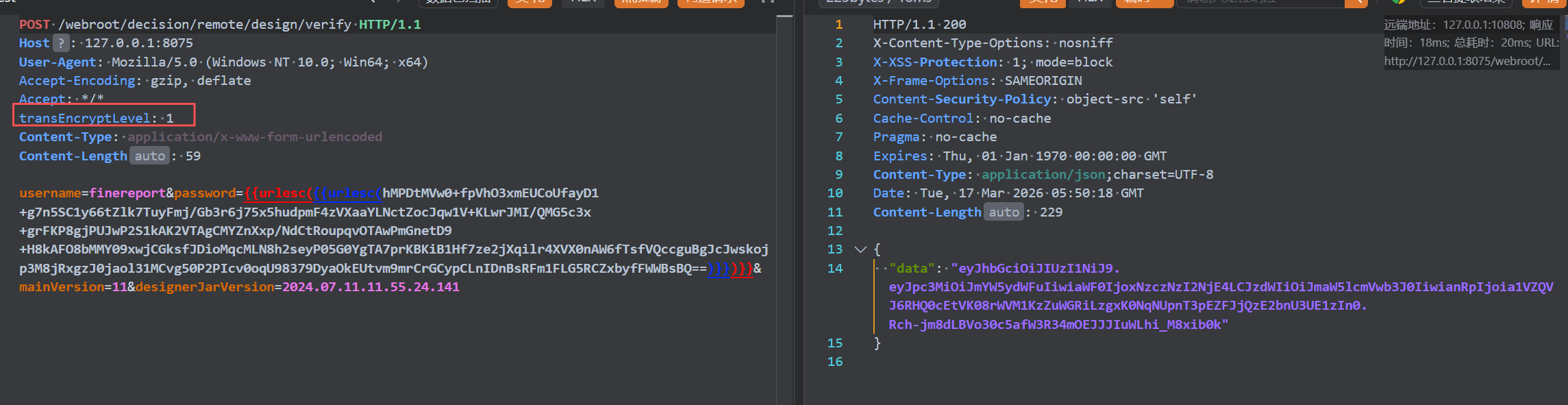Click the search input in response toolbar
Screen dimensions: 1568x405
tap(1260, 3)
